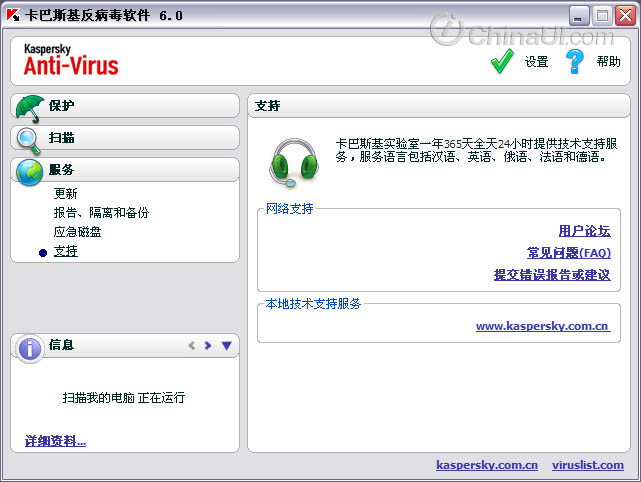Image resolution: width=641 pixels, height=482 pixels.
Task: Collapse the 信息 panel with down triangle
Action: click(226, 345)
